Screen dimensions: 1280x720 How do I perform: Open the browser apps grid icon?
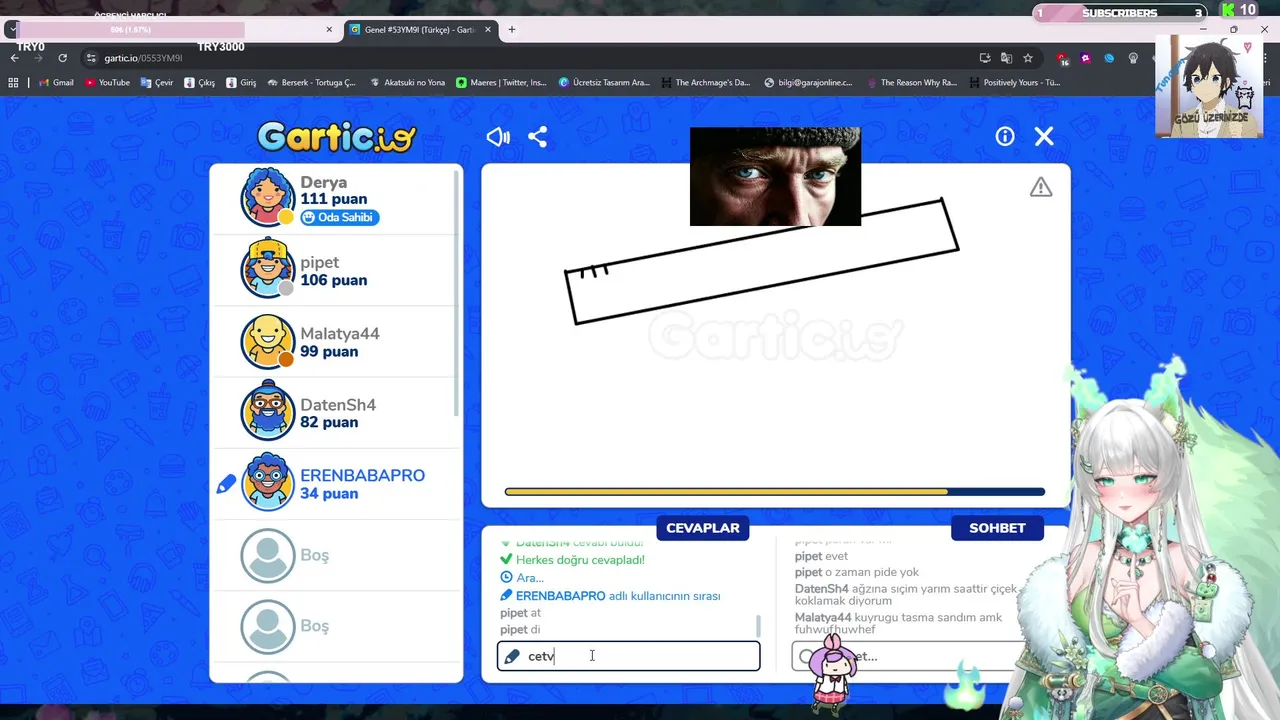(x=14, y=83)
